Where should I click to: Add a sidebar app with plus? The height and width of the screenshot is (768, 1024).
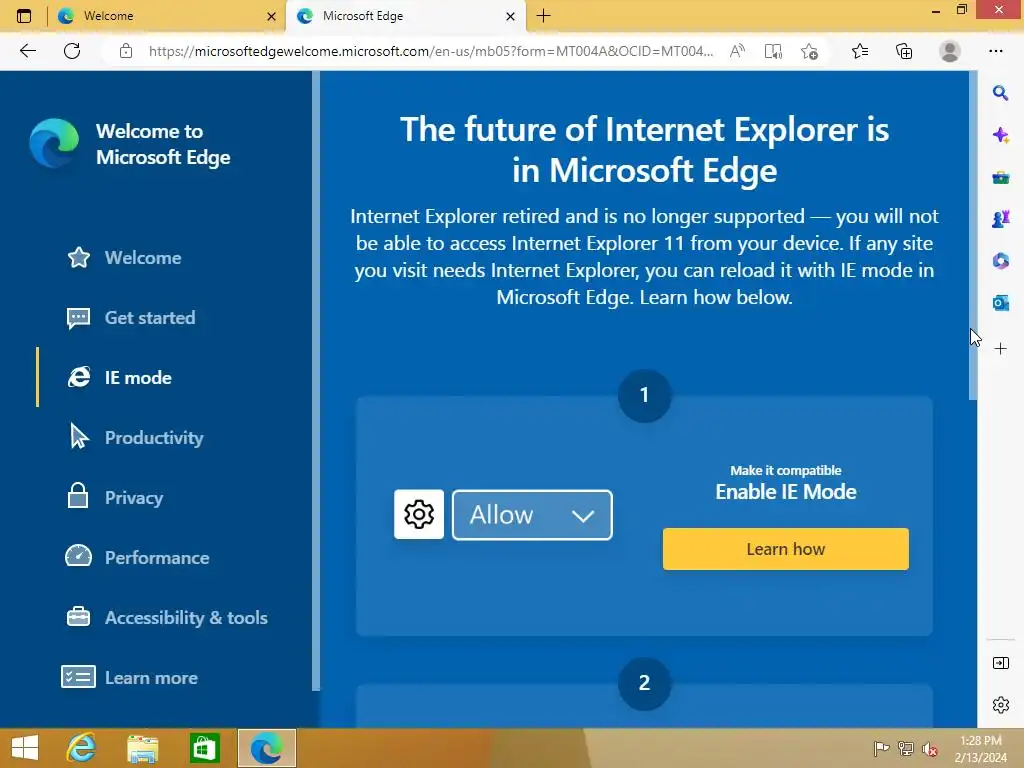1000,349
